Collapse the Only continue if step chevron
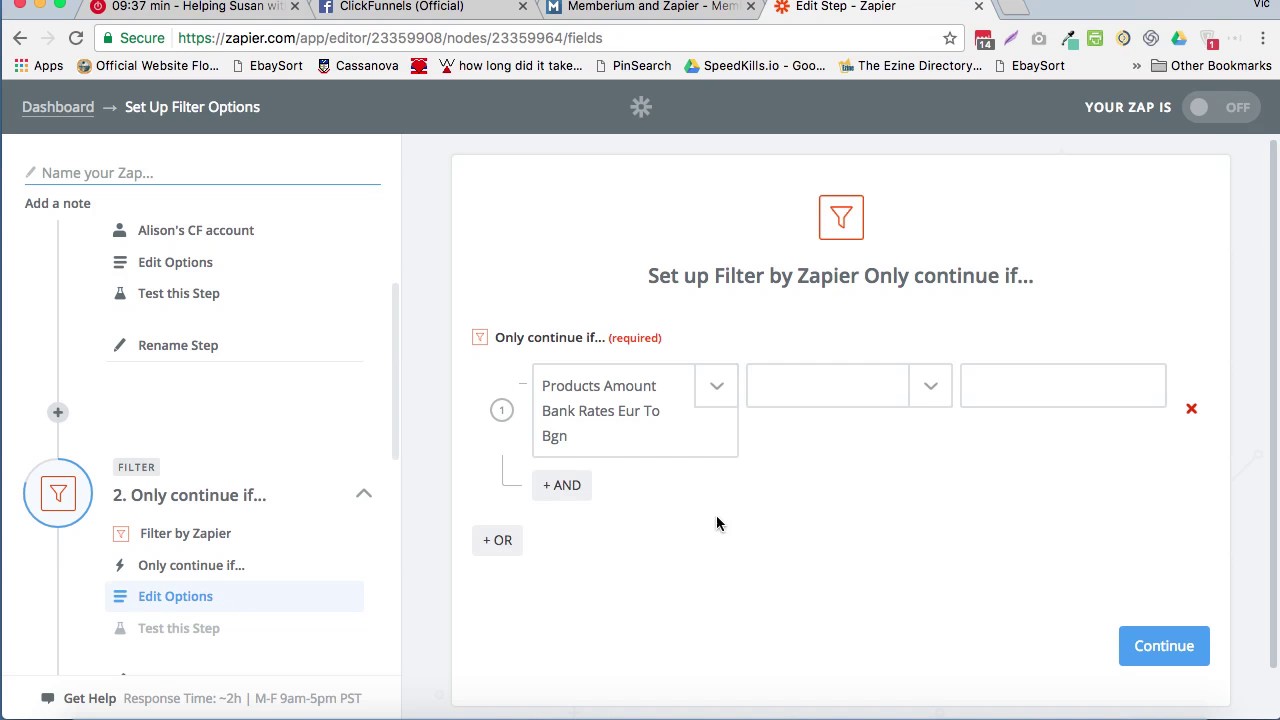This screenshot has width=1280, height=720. [364, 493]
